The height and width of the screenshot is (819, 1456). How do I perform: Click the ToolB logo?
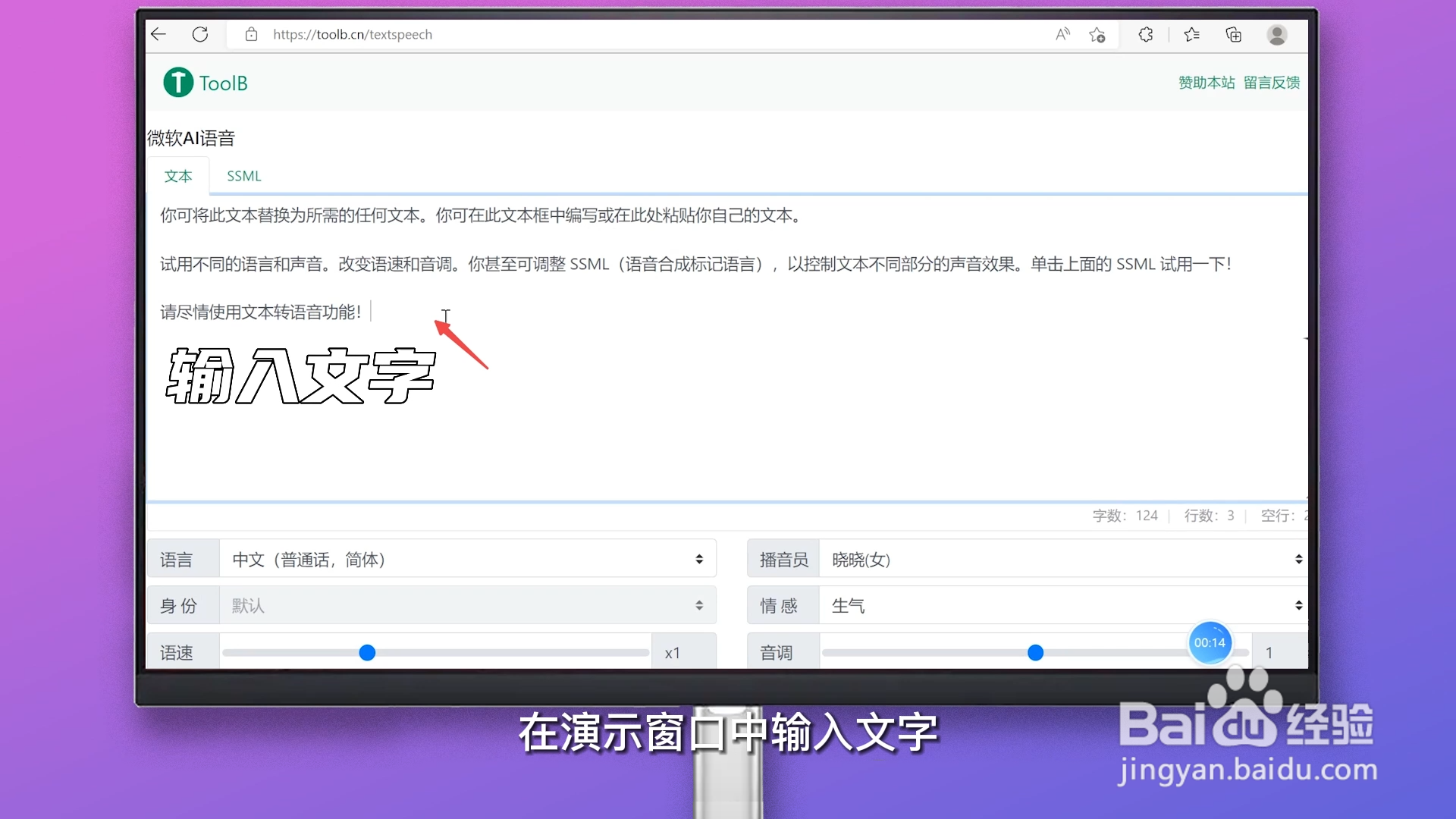pyautogui.click(x=205, y=82)
